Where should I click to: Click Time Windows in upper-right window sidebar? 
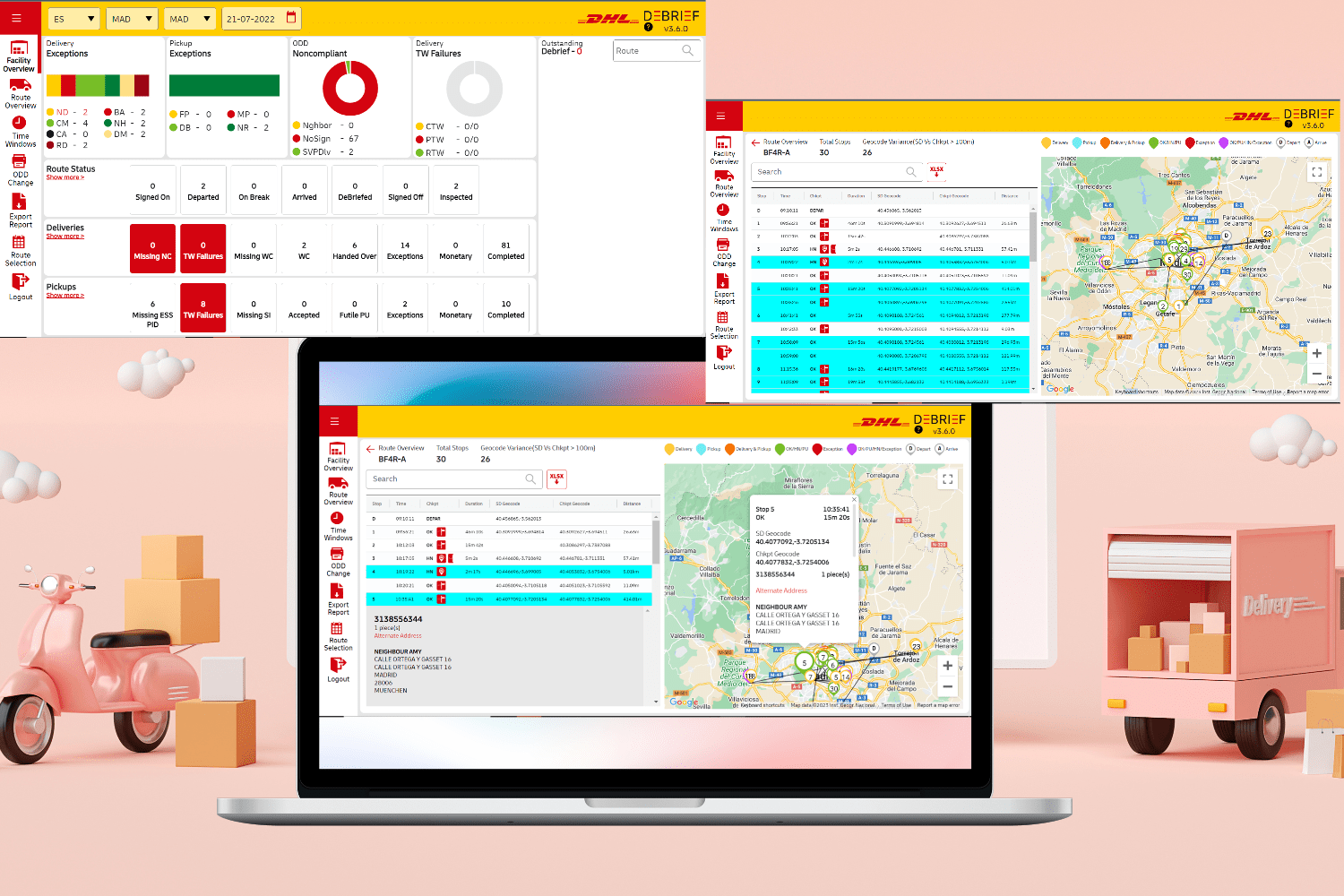tap(724, 218)
